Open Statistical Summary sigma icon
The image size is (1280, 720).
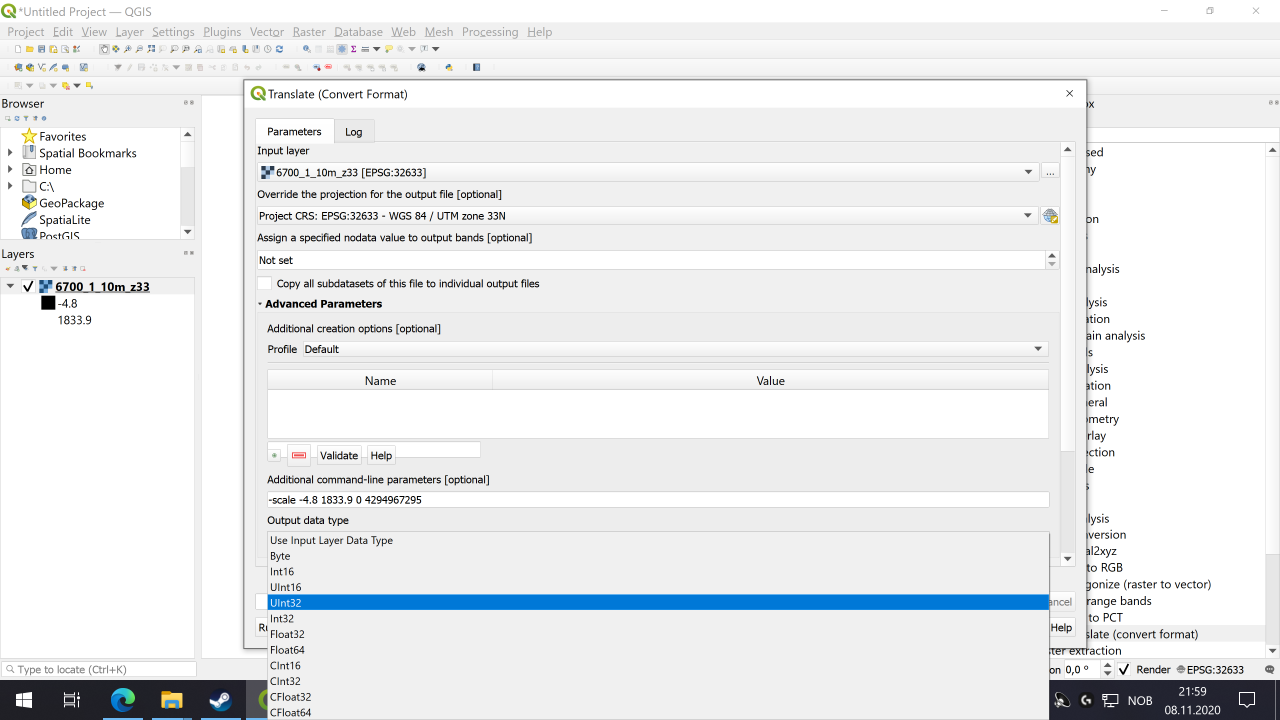pos(354,49)
